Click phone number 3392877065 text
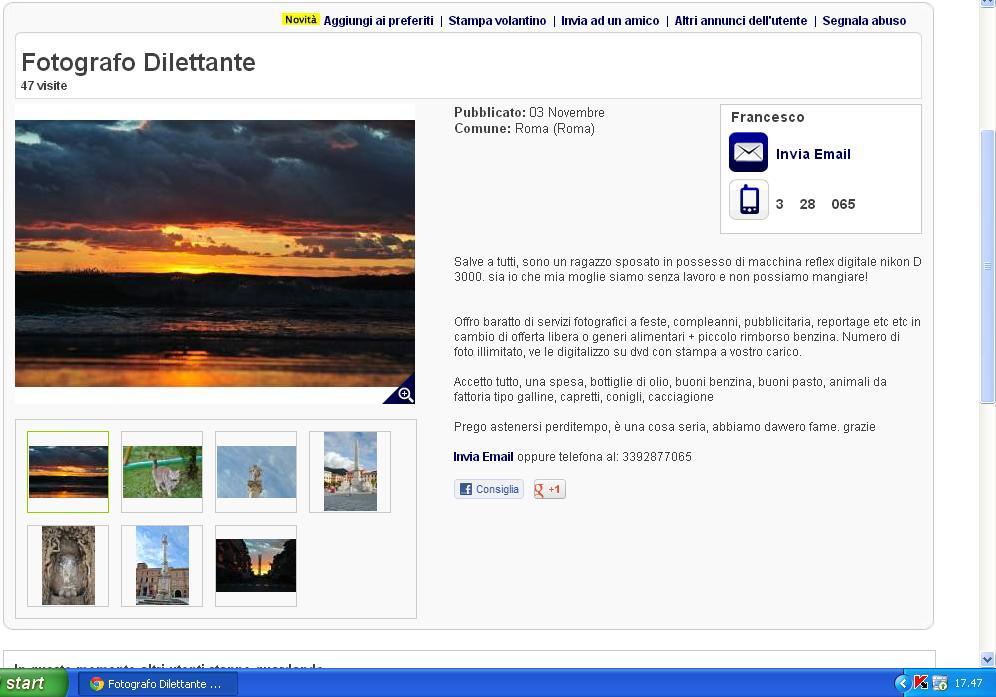The image size is (996, 697). (x=657, y=456)
